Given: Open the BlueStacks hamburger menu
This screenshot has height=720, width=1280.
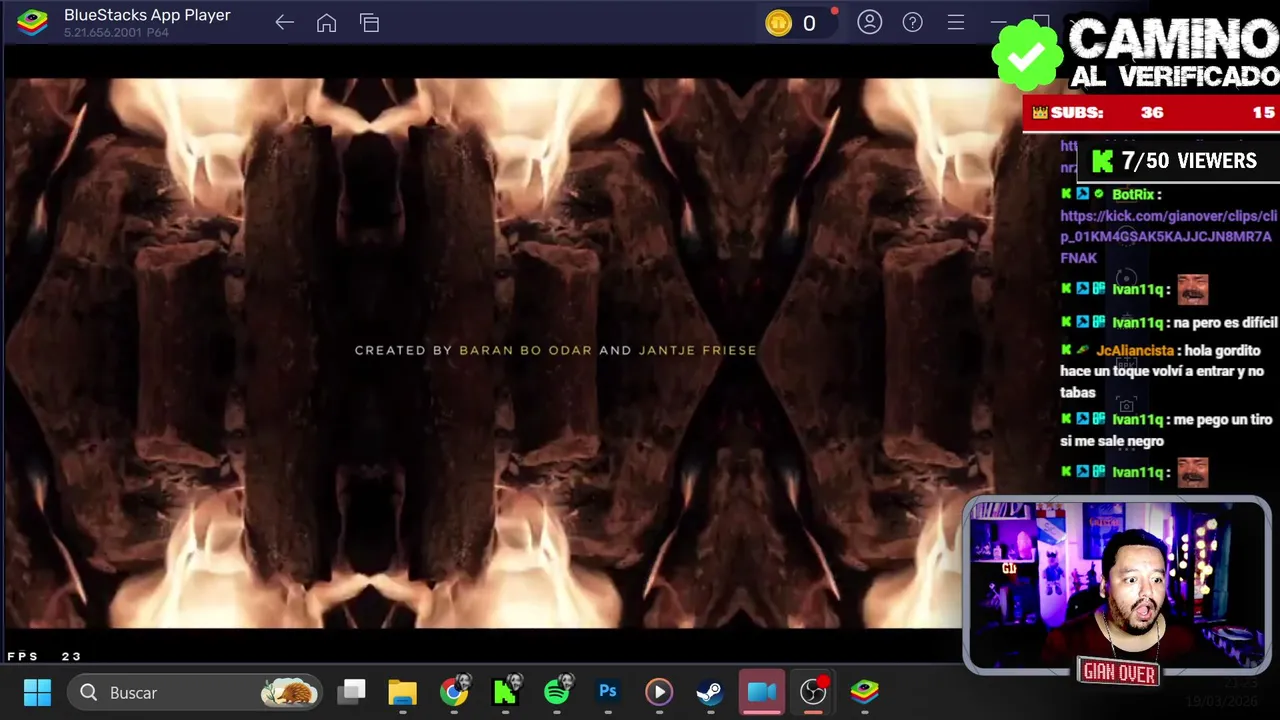Looking at the screenshot, I should (955, 22).
